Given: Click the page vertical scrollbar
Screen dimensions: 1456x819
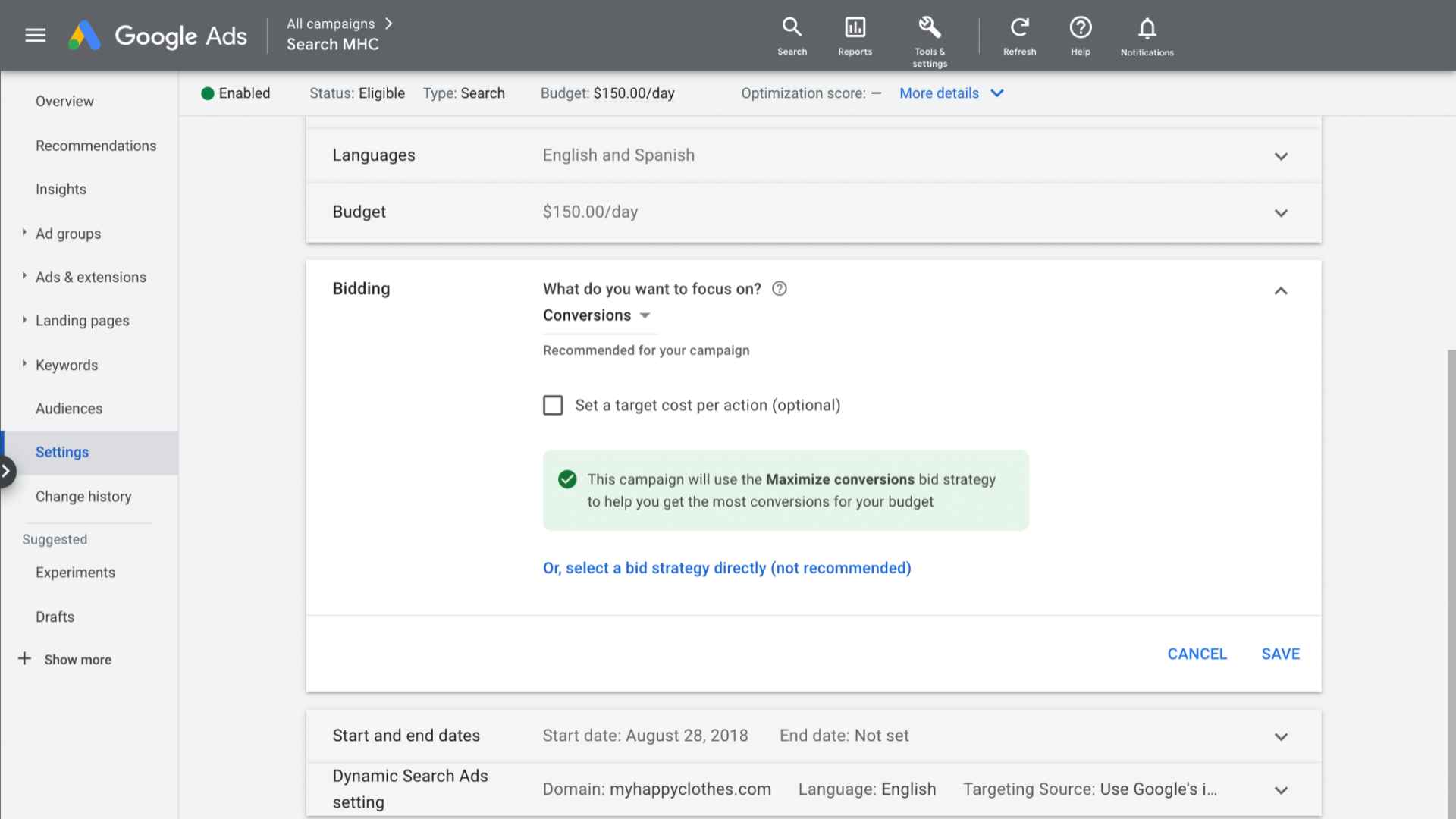Looking at the screenshot, I should [x=1451, y=584].
